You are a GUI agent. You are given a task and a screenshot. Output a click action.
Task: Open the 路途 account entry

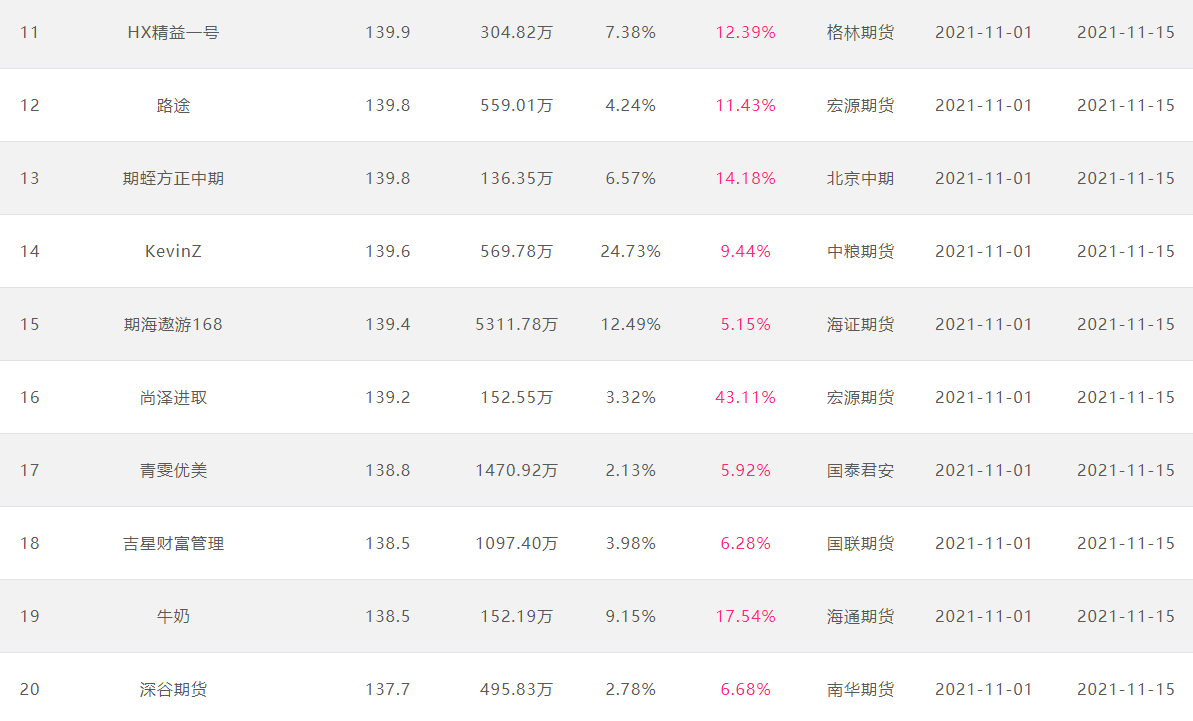tap(173, 106)
